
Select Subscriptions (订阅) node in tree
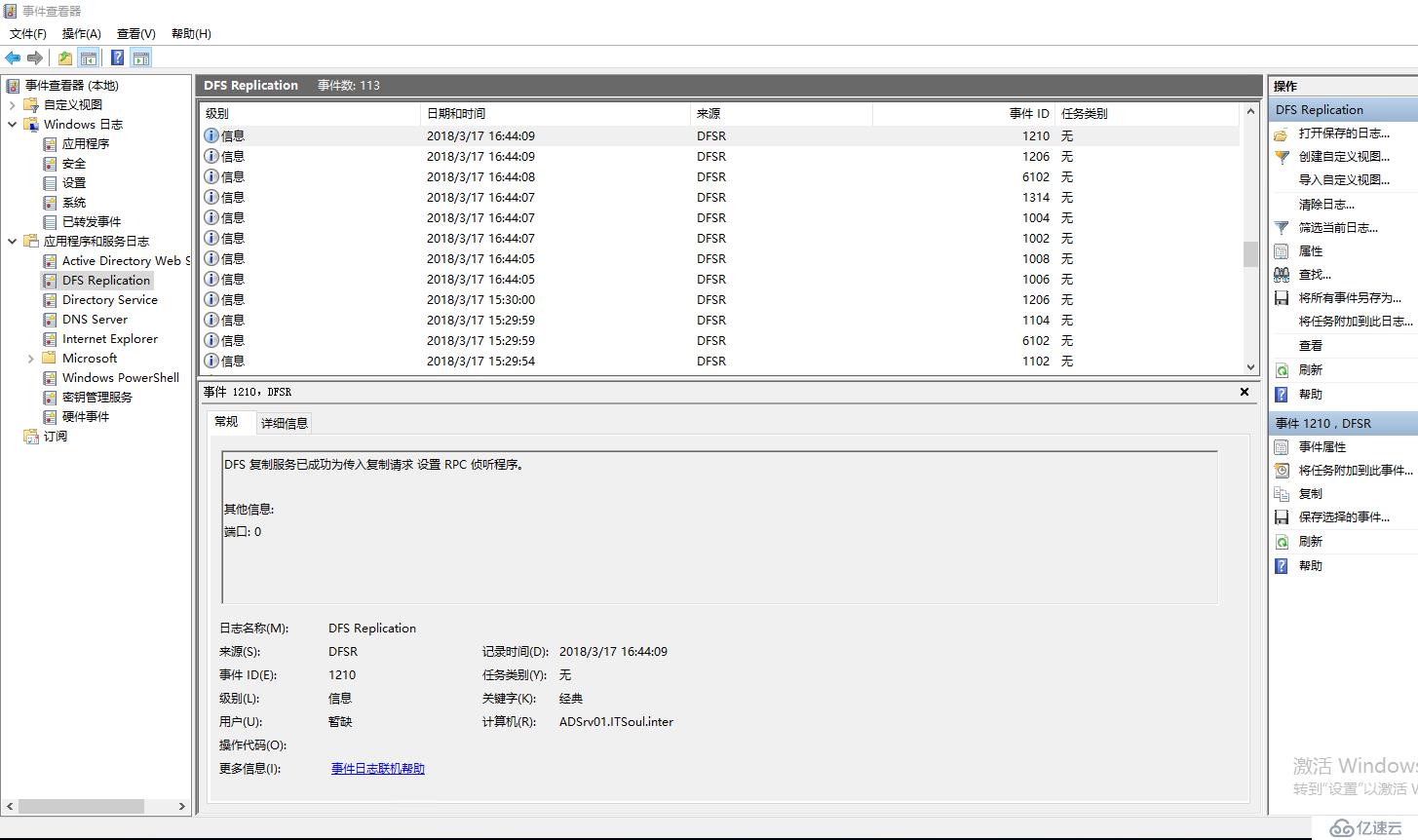point(56,437)
